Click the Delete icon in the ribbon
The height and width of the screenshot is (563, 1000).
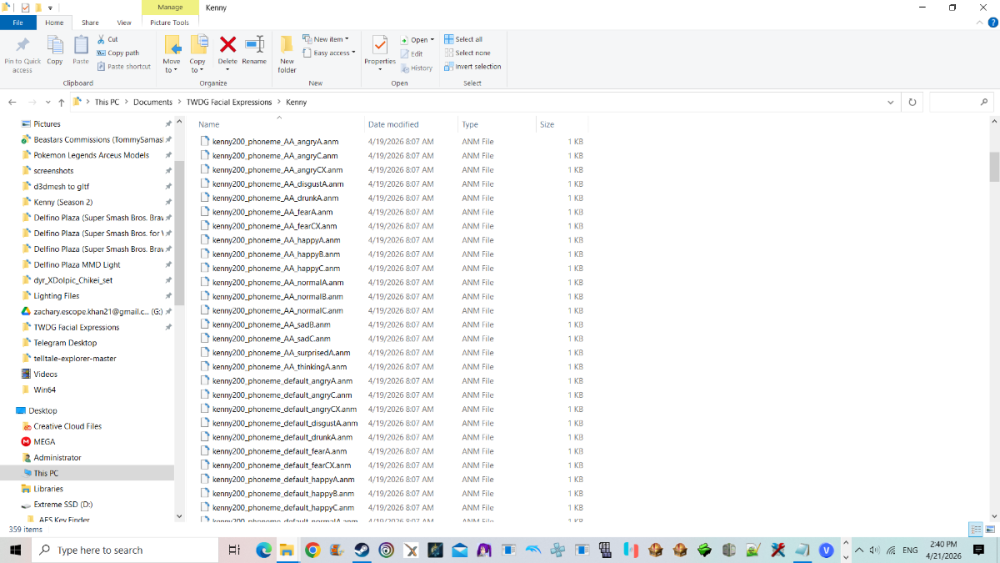pyautogui.click(x=228, y=45)
